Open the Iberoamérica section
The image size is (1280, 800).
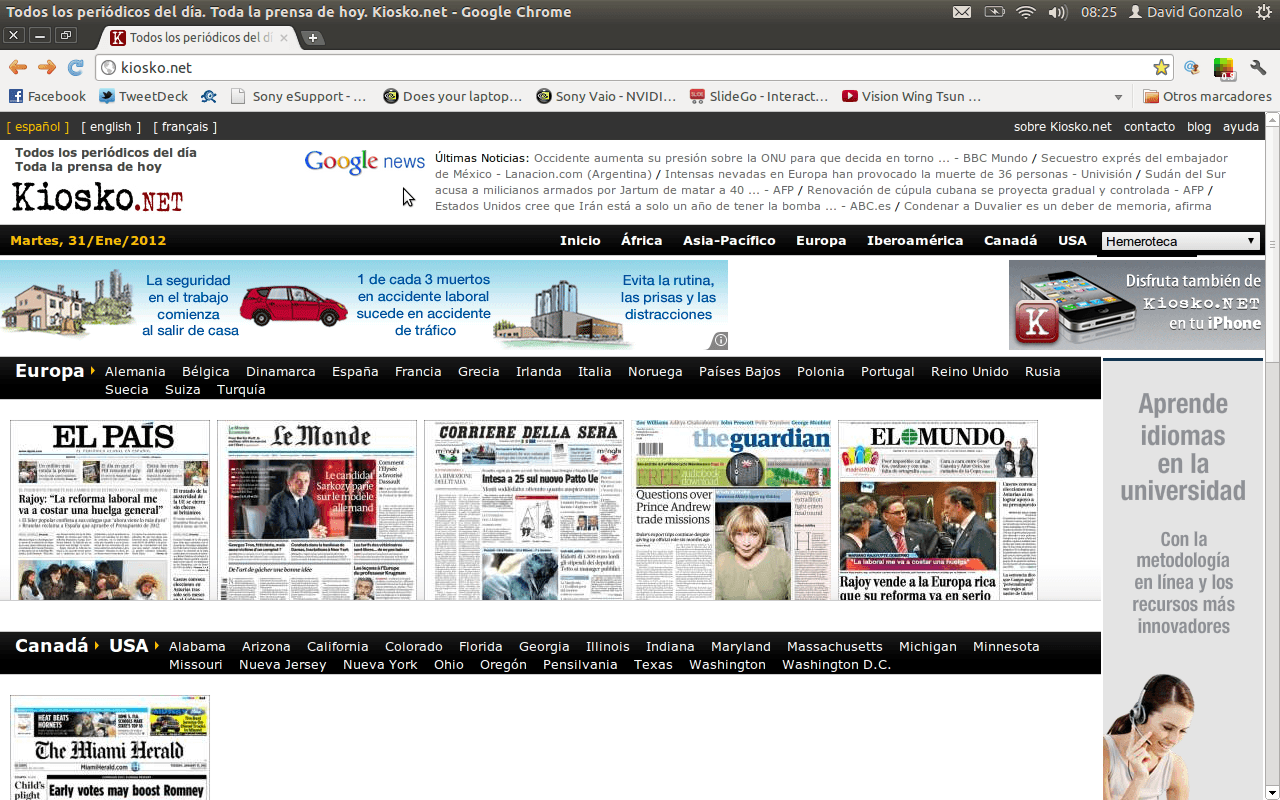pos(915,241)
